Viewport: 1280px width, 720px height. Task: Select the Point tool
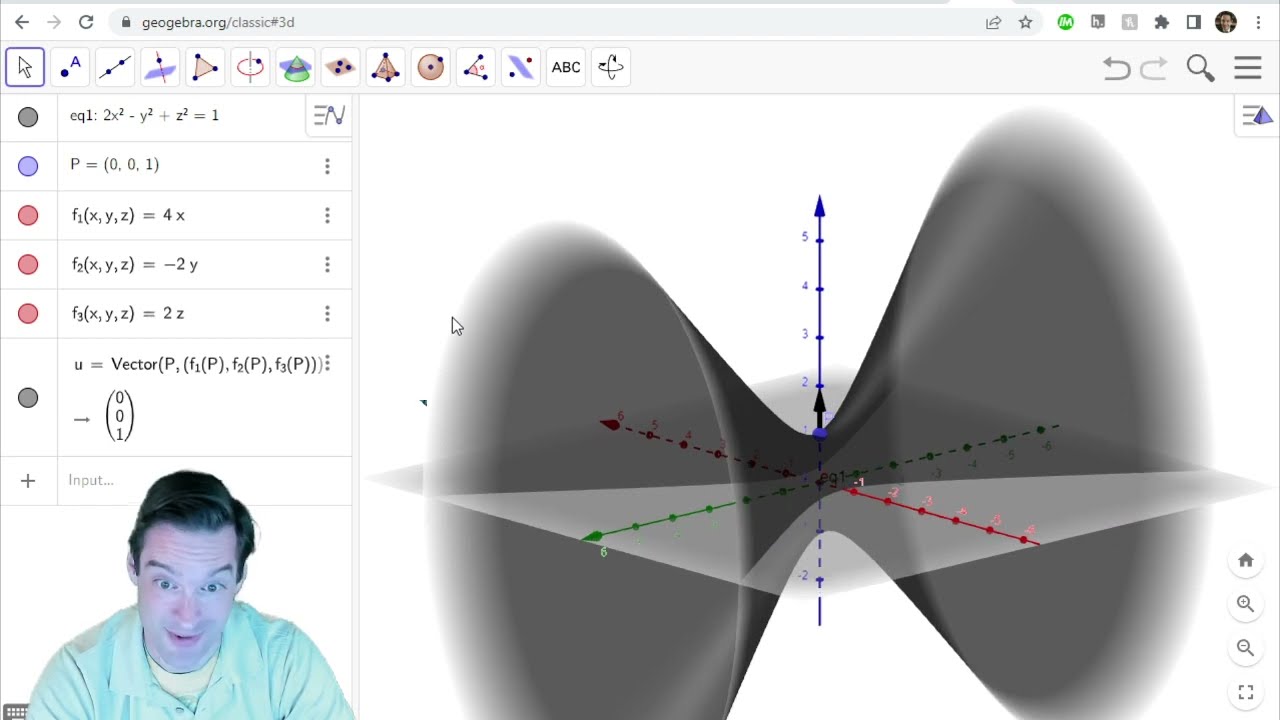click(x=70, y=67)
